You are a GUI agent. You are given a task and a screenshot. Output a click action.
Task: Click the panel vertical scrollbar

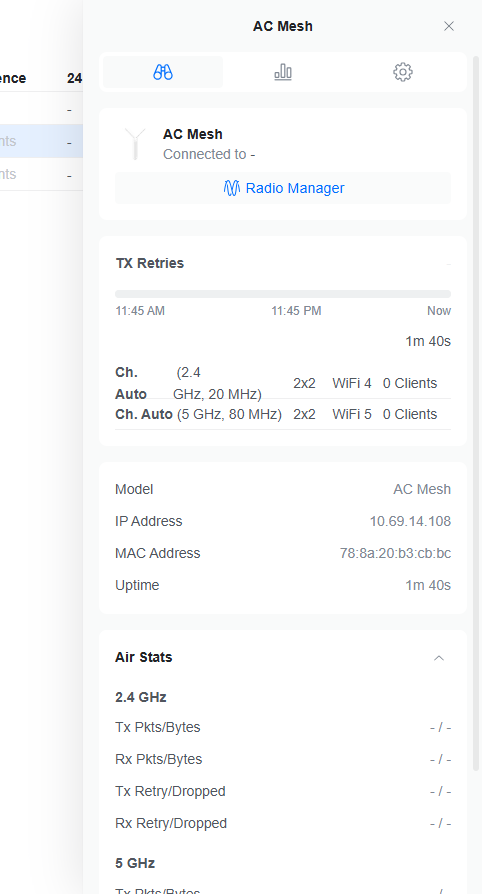click(x=476, y=413)
